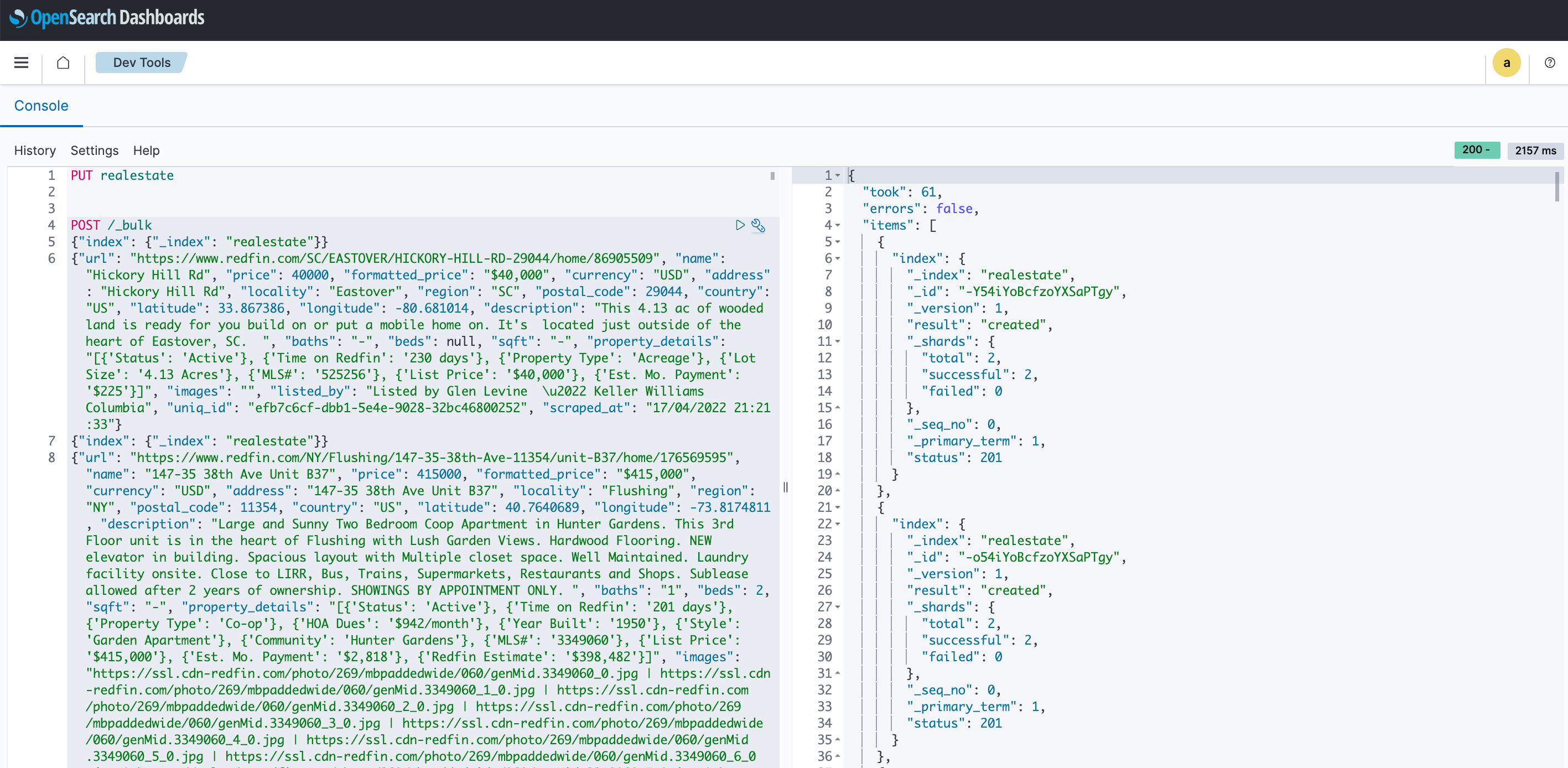Screen dimensions: 1568x768
Task: Click the response pane vertical scrollbar
Action: [1556, 188]
